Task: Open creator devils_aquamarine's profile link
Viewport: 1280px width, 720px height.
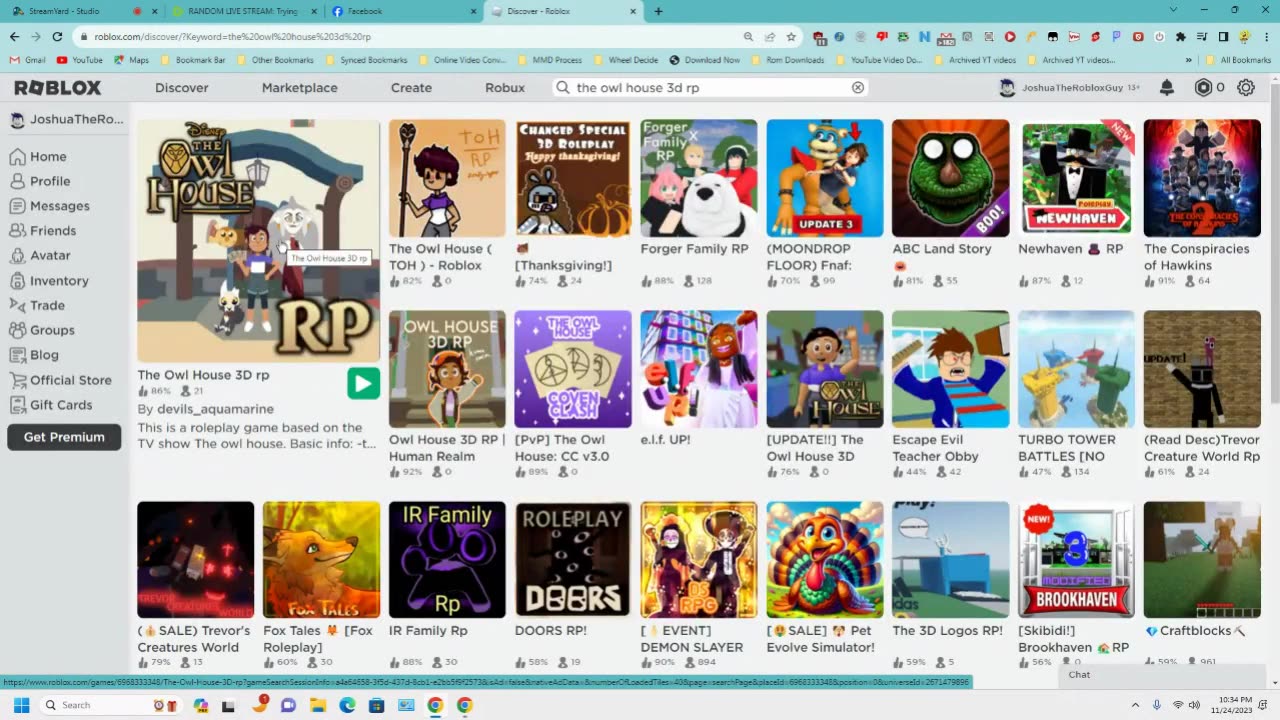Action: tap(214, 409)
